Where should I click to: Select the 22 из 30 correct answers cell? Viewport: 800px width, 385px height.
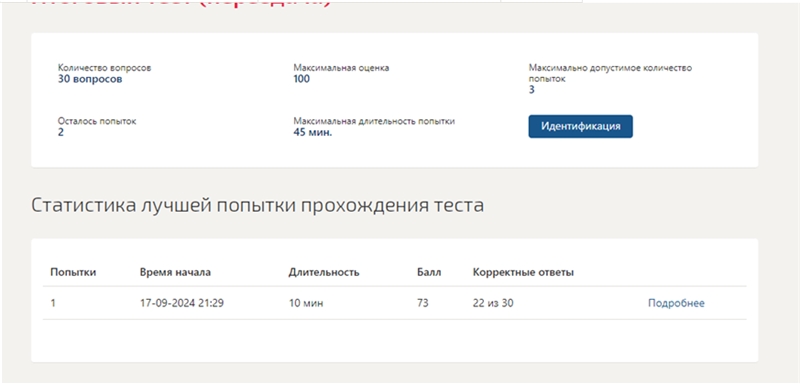[493, 303]
